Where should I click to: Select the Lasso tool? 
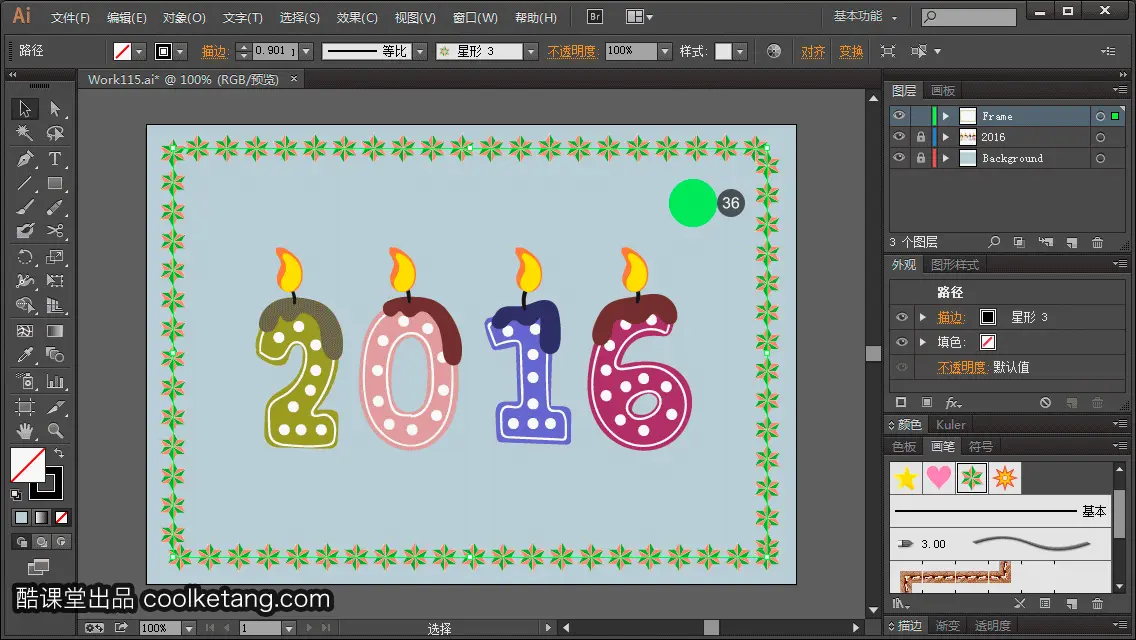(55, 133)
